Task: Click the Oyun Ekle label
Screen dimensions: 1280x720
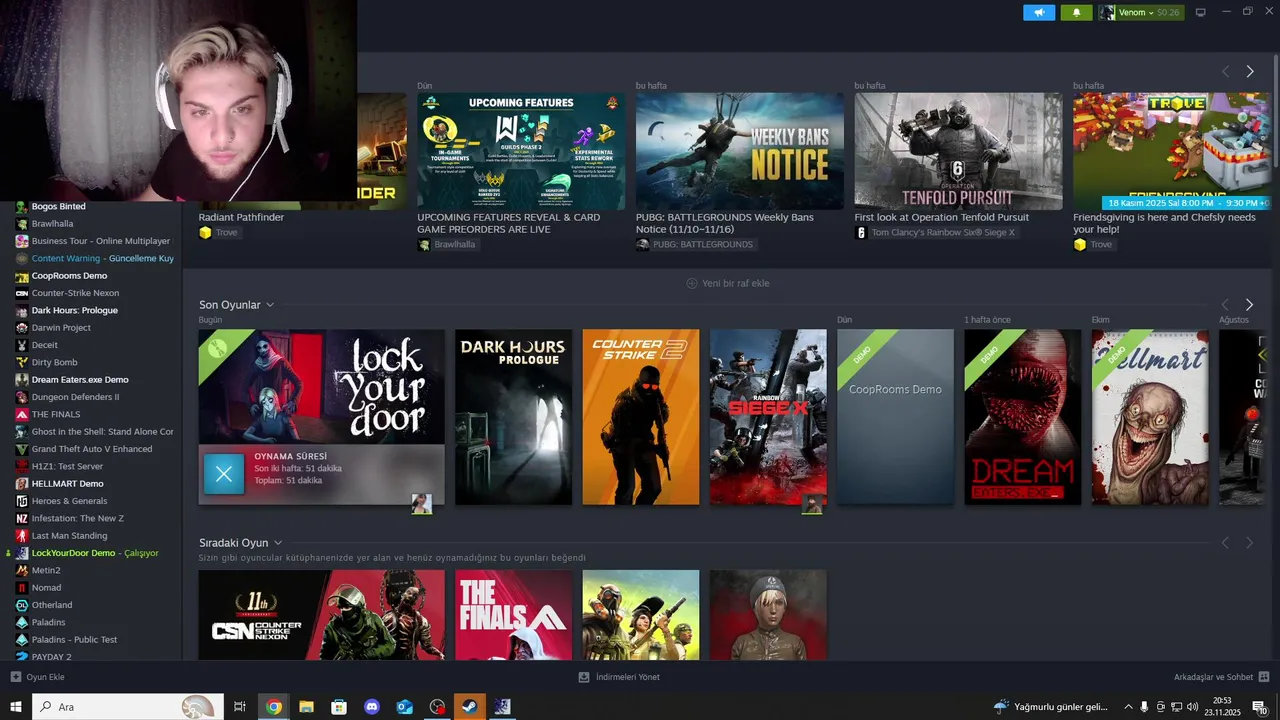Action: click(x=46, y=677)
